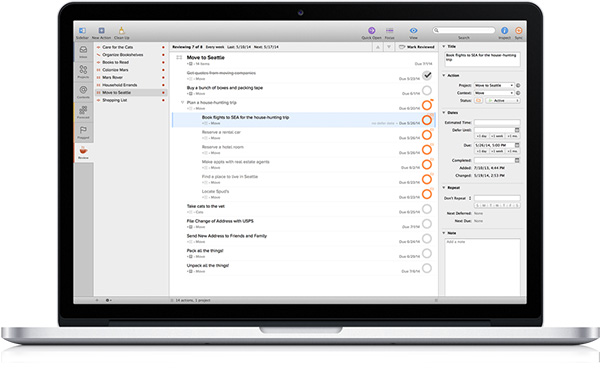Screen dimensions: 600x369
Task: Open the Project dropdown in inspector
Action: (x=494, y=85)
